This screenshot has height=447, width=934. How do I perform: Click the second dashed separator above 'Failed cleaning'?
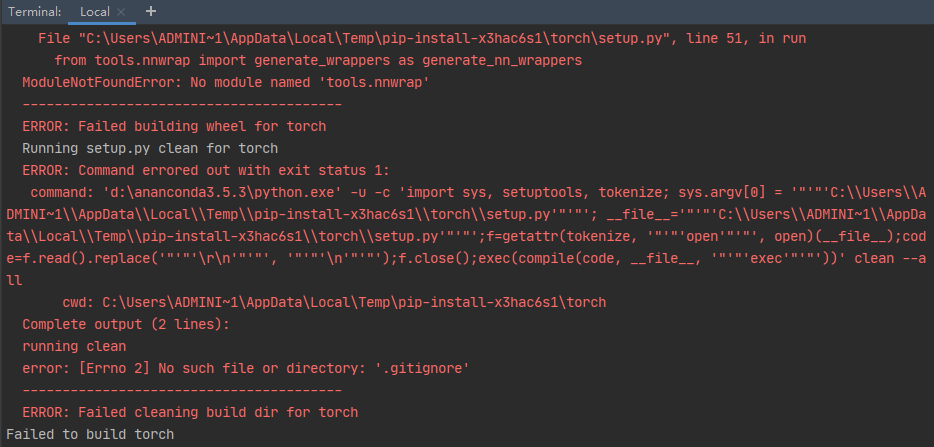pyautogui.click(x=182, y=390)
